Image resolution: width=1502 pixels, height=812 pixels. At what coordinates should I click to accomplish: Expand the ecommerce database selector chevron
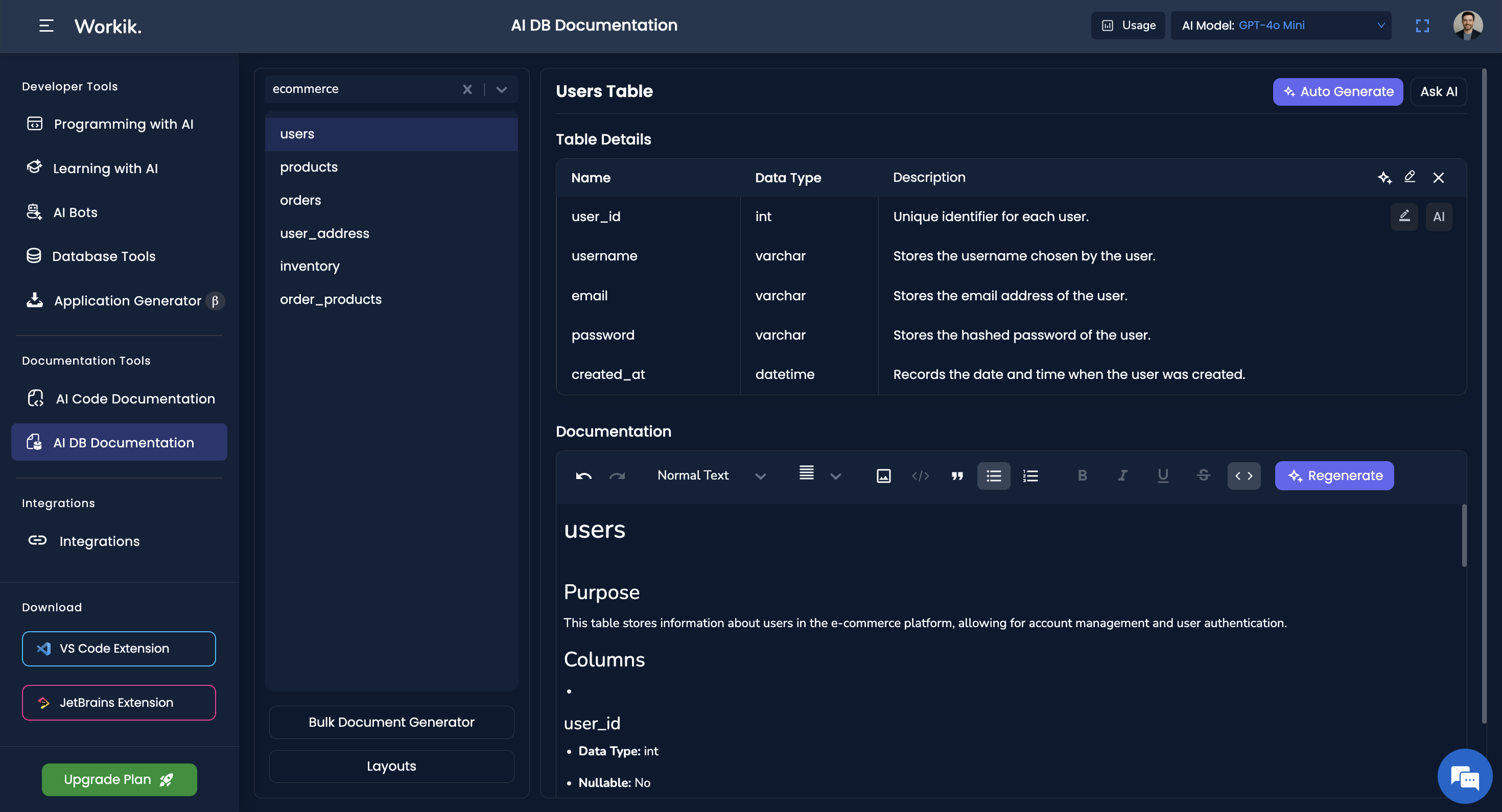pos(502,89)
